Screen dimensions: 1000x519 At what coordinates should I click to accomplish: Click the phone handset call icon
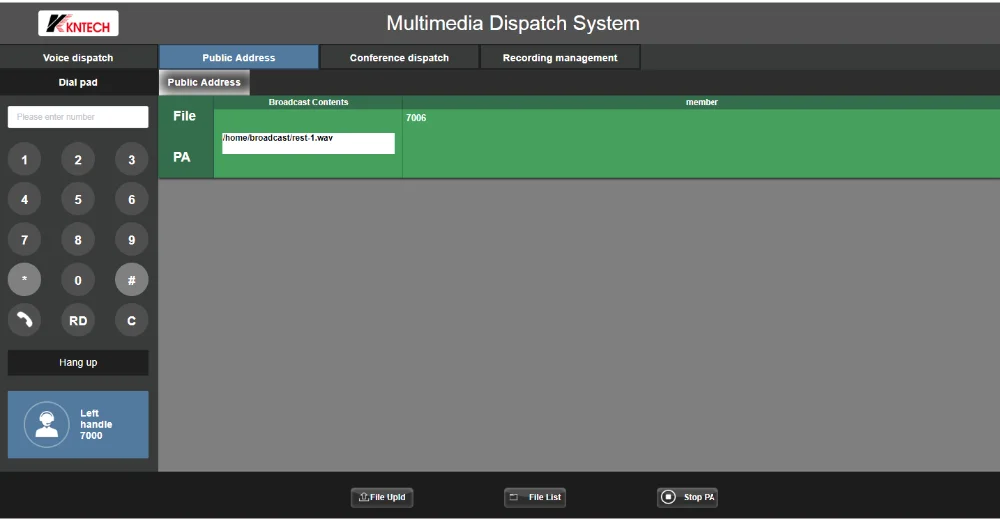pos(25,321)
